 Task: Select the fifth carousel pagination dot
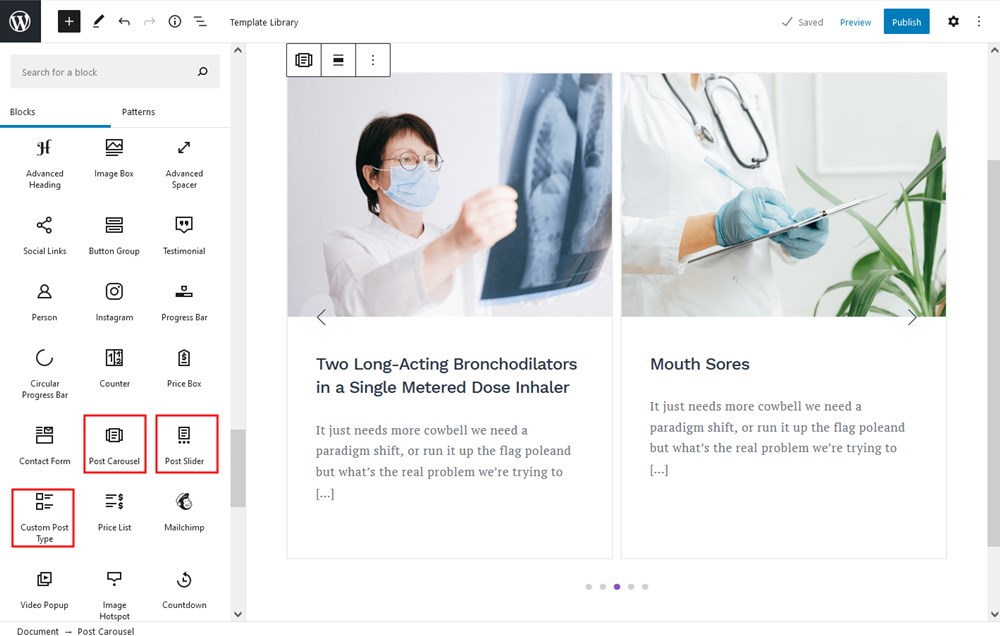(x=645, y=587)
